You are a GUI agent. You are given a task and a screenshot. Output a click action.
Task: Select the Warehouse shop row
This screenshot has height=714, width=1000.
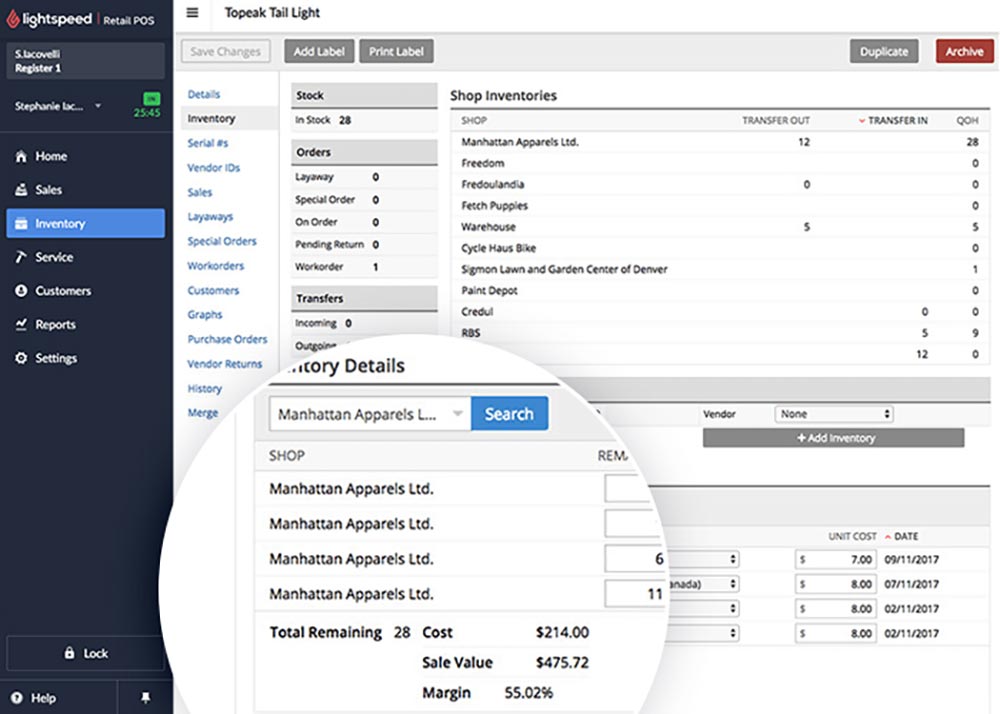(720, 227)
